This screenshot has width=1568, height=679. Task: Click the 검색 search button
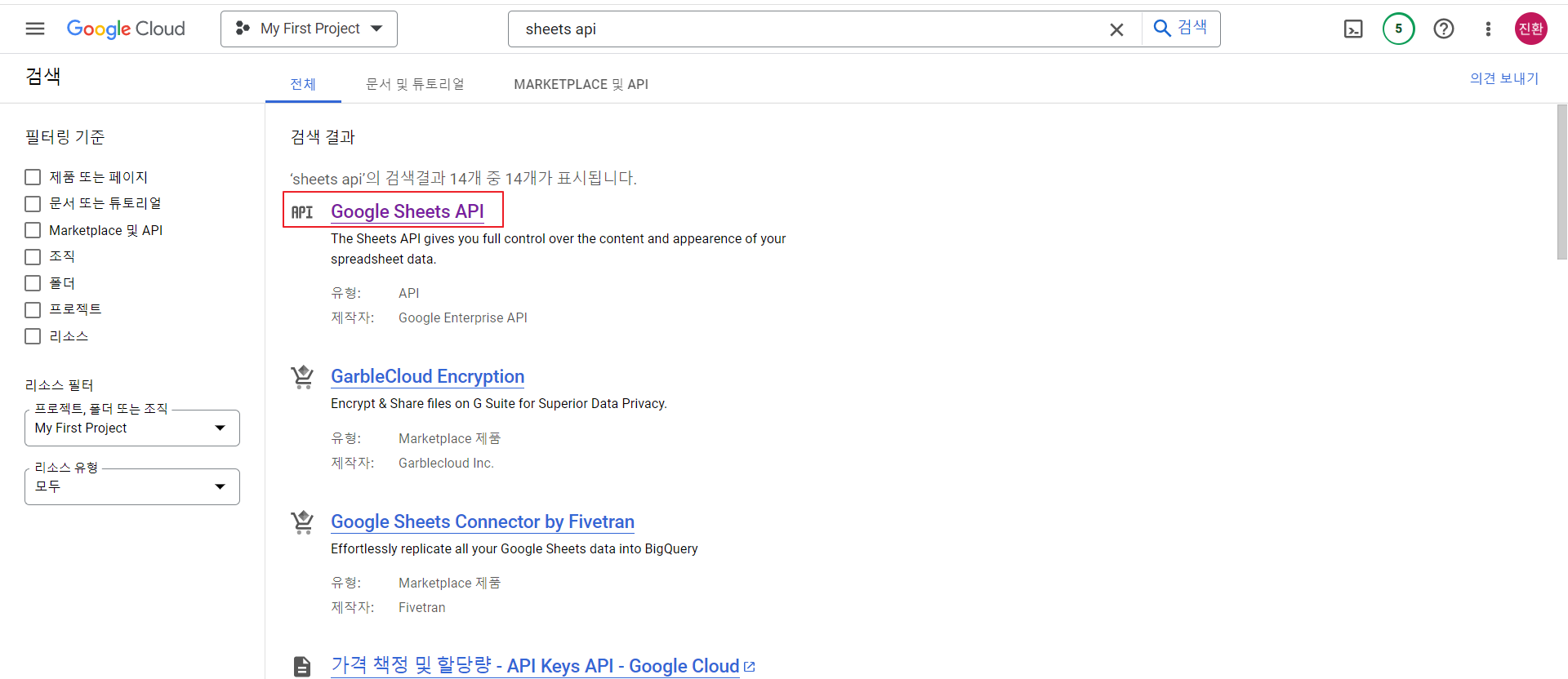[1181, 29]
